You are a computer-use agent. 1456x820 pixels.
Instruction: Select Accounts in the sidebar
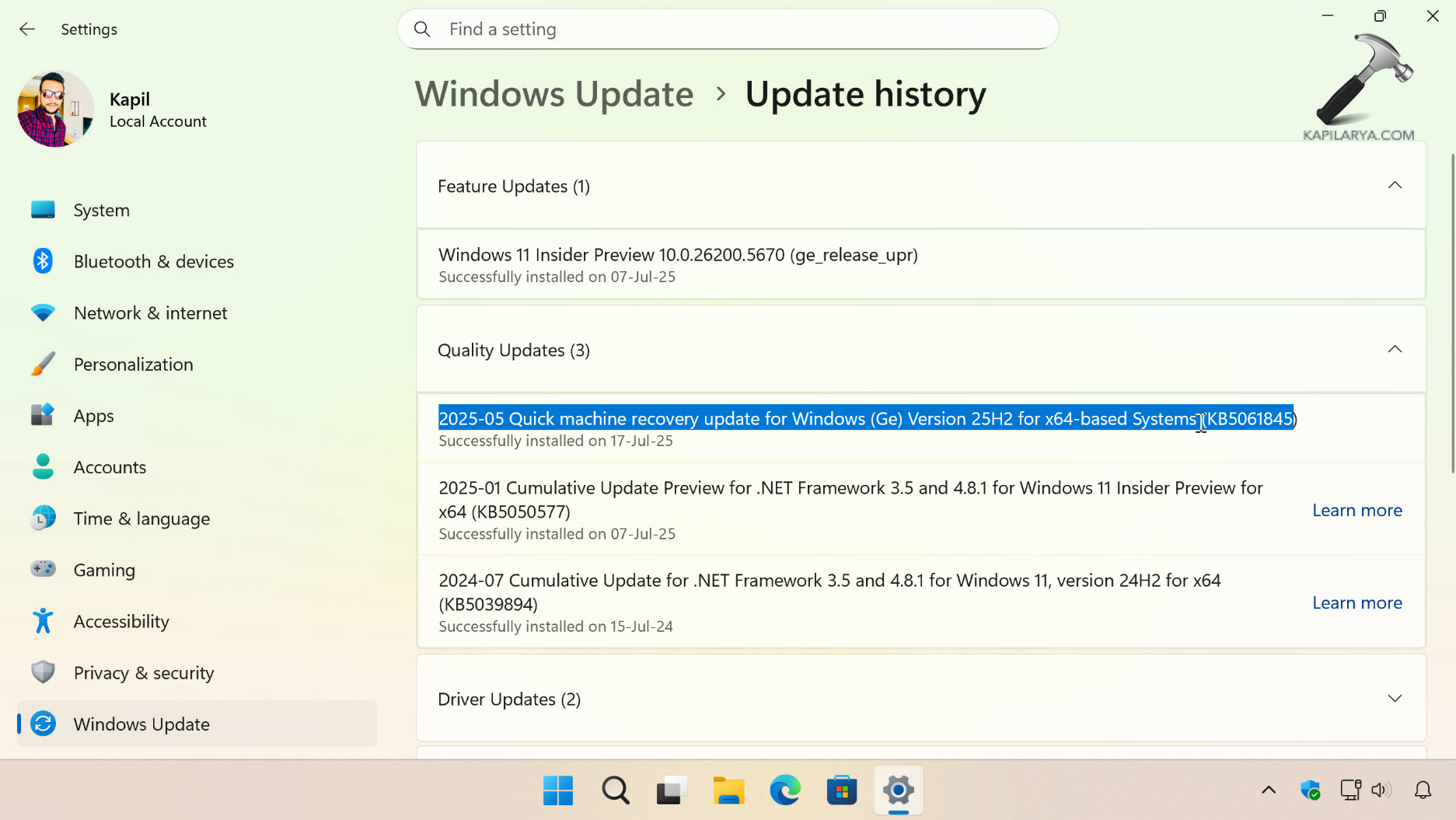point(110,467)
